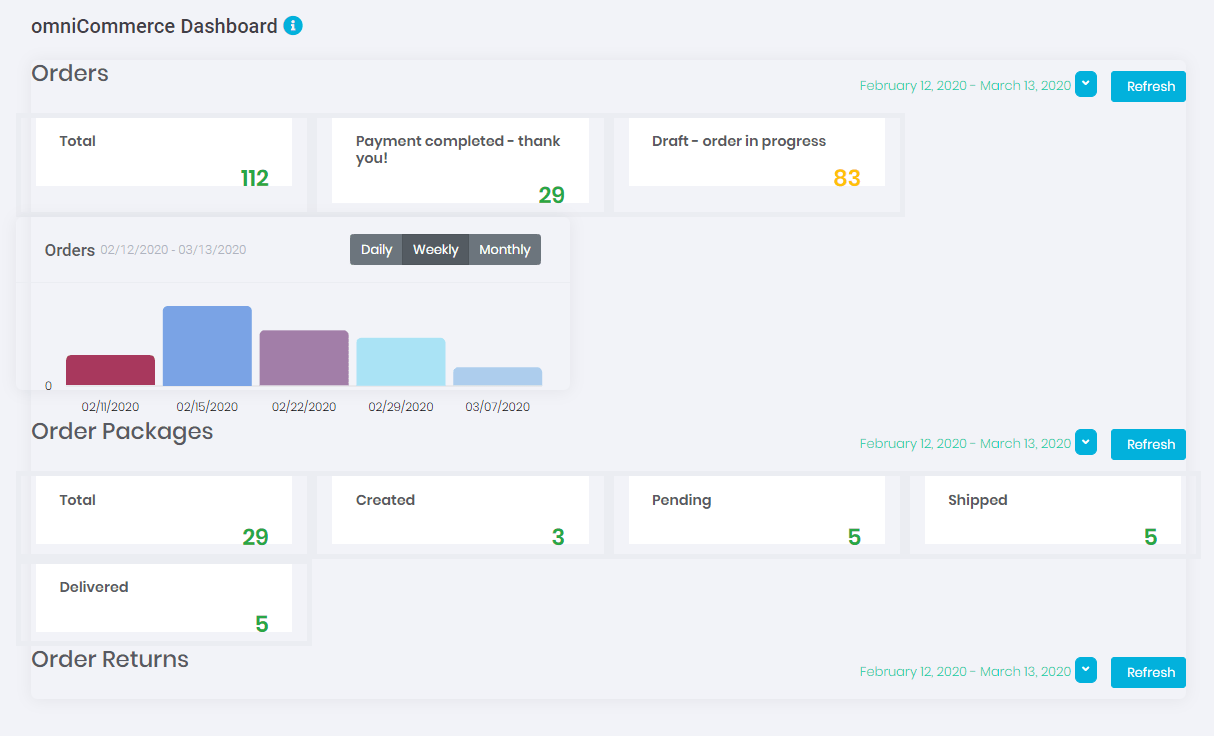
Task: Switch the Orders chart to Daily
Action: tap(376, 249)
